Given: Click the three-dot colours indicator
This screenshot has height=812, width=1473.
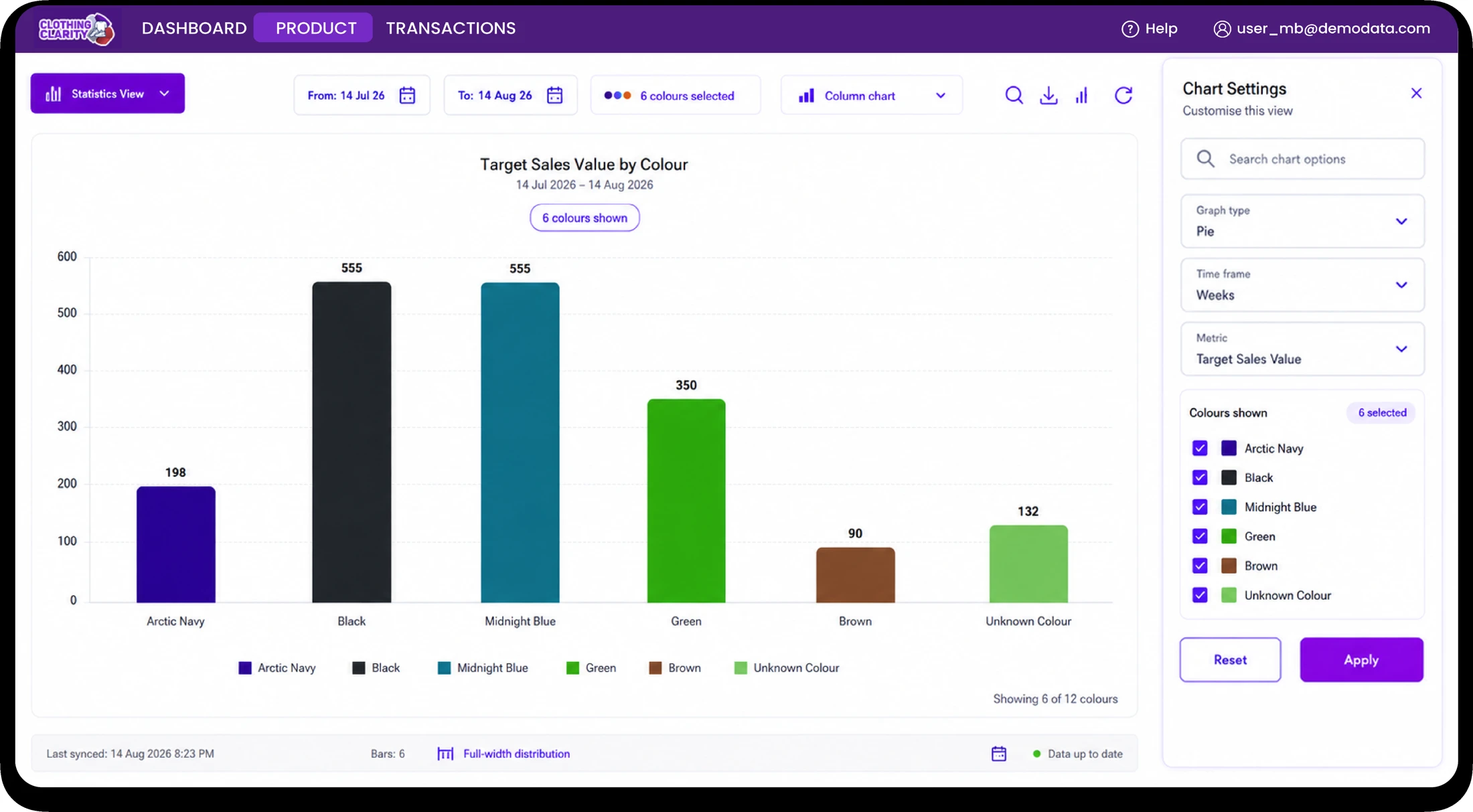Looking at the screenshot, I should (617, 96).
